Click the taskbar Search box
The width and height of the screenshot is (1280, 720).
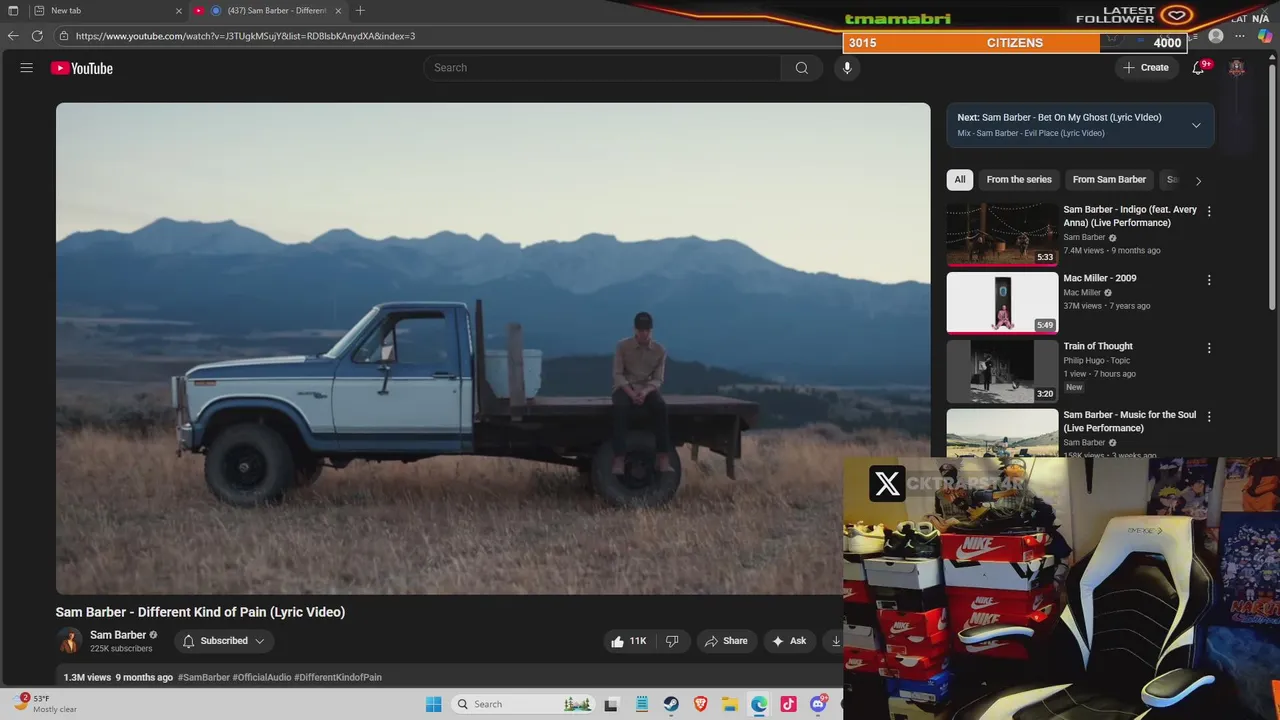(x=523, y=704)
